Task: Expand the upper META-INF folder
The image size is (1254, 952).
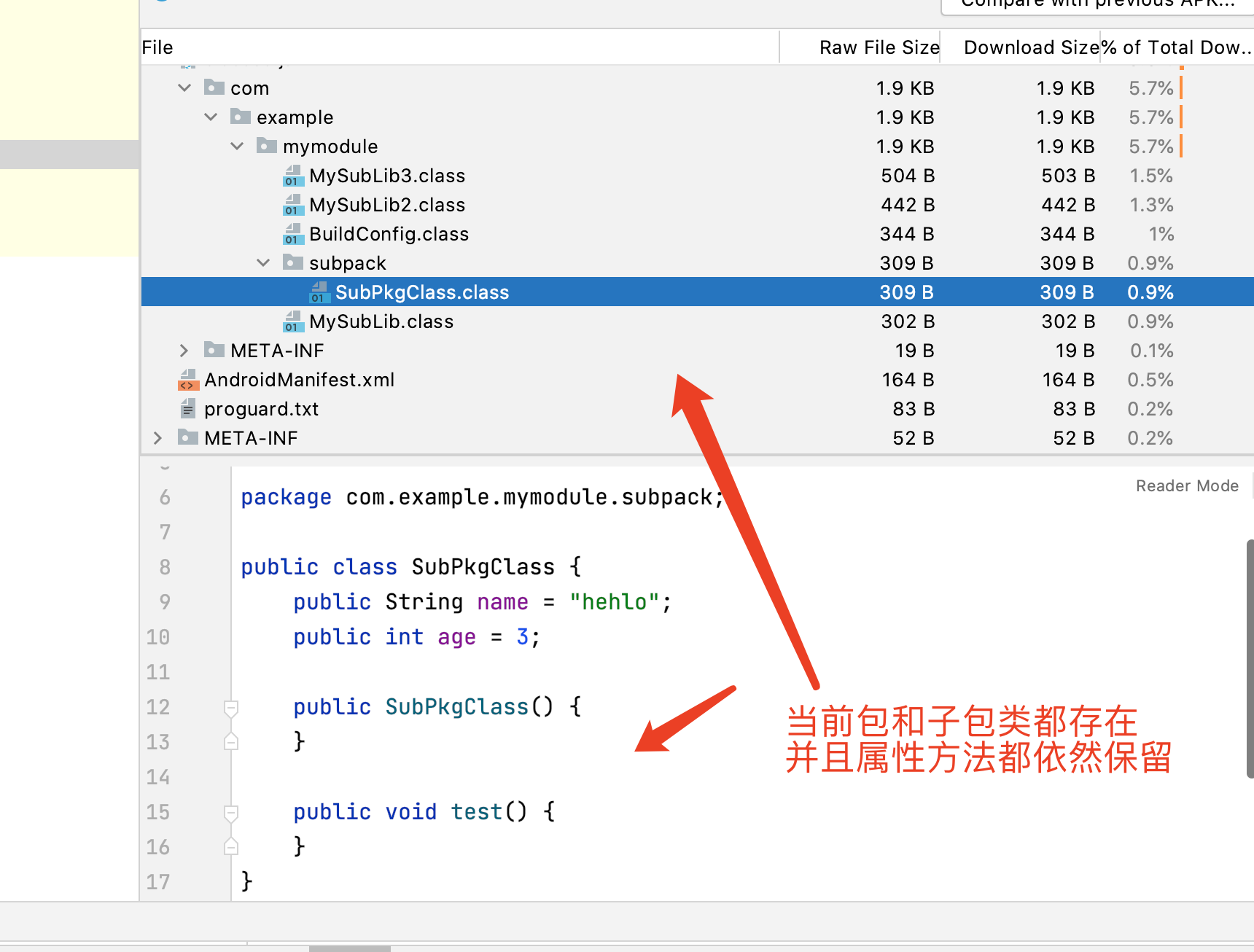Action: (x=184, y=351)
